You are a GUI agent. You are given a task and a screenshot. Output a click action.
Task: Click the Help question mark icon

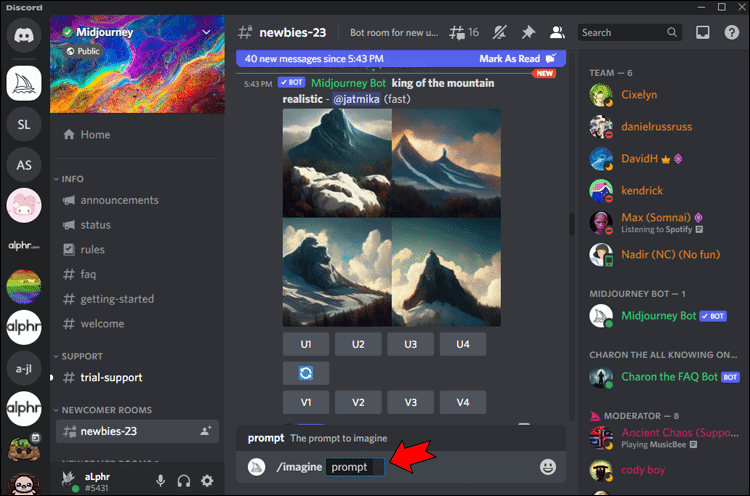[731, 33]
